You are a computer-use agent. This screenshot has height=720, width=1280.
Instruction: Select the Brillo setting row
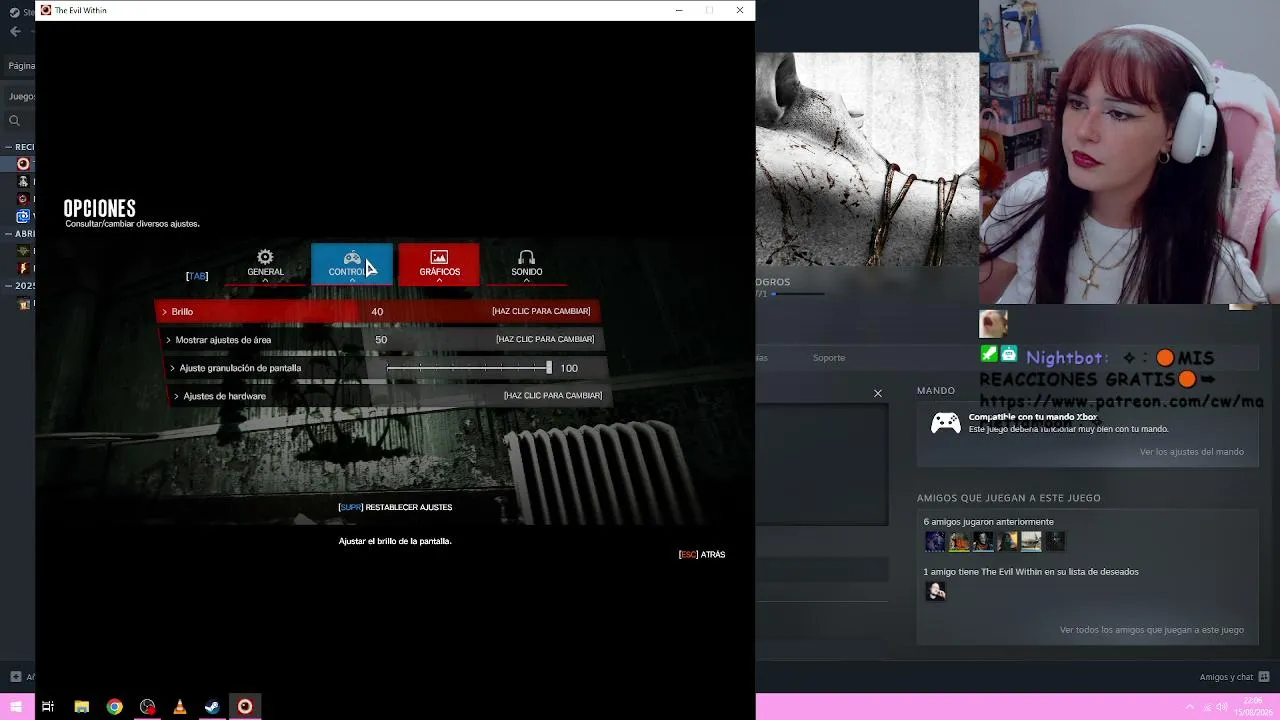pyautogui.click(x=378, y=311)
